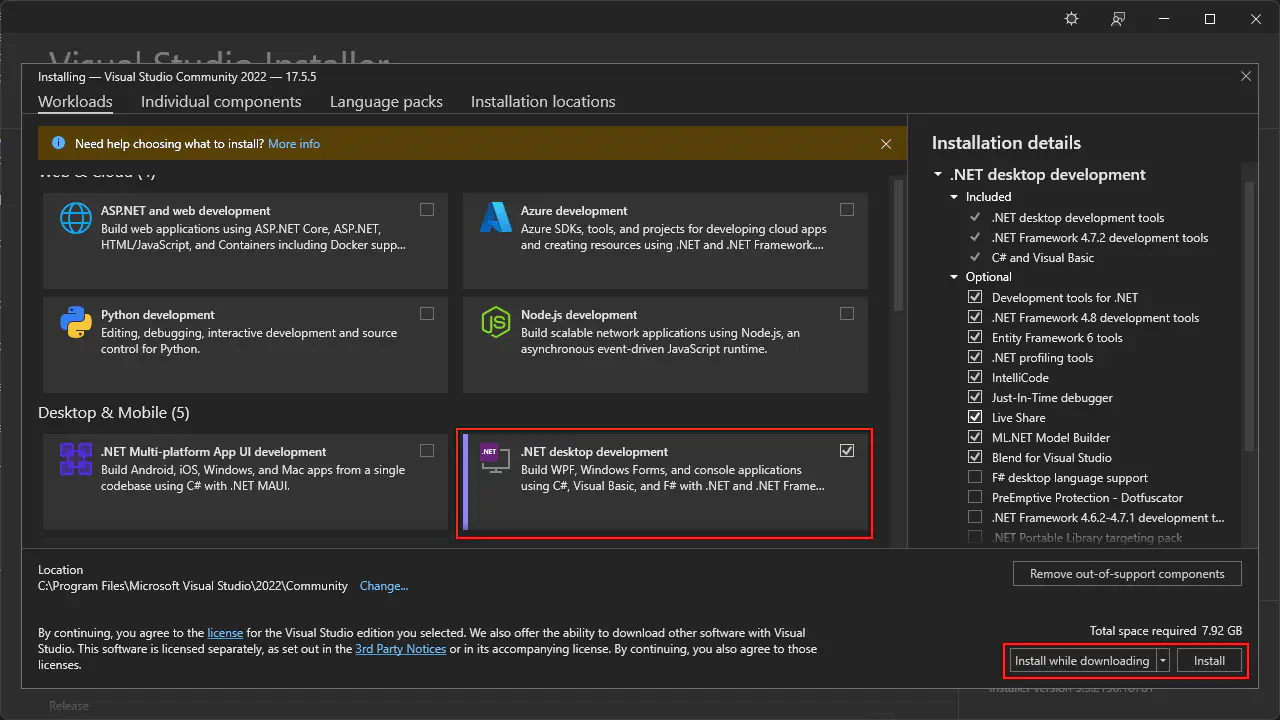Check the Azure development workload box

[x=847, y=210]
